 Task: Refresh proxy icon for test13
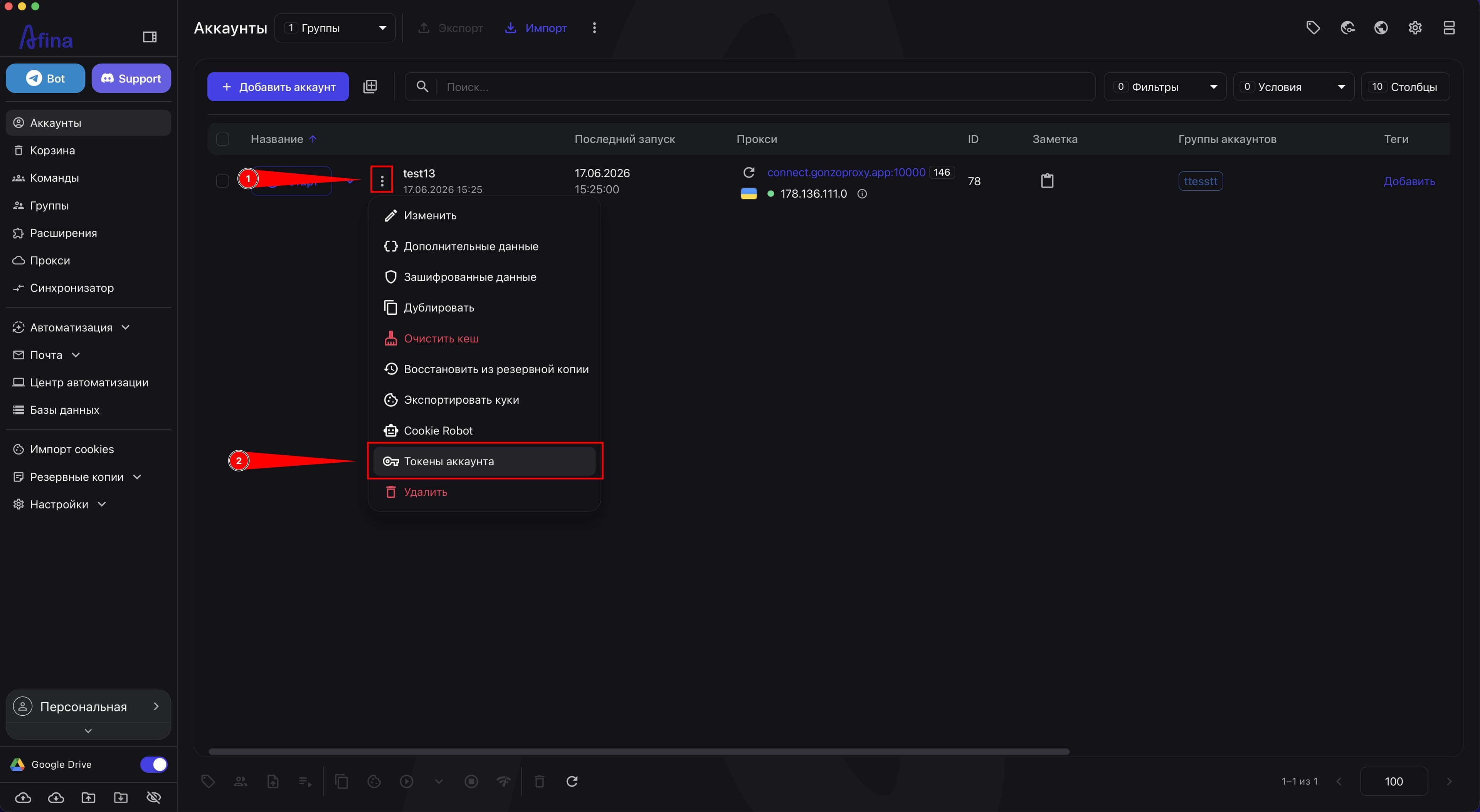click(x=748, y=172)
